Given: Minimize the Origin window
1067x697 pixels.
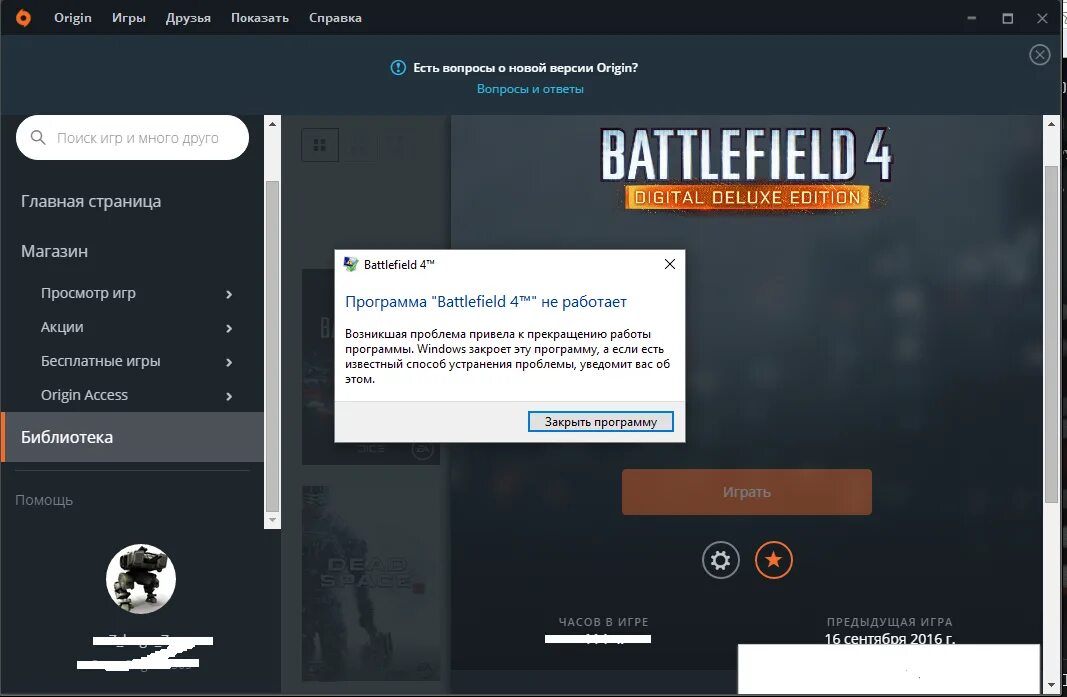Looking at the screenshot, I should [972, 18].
